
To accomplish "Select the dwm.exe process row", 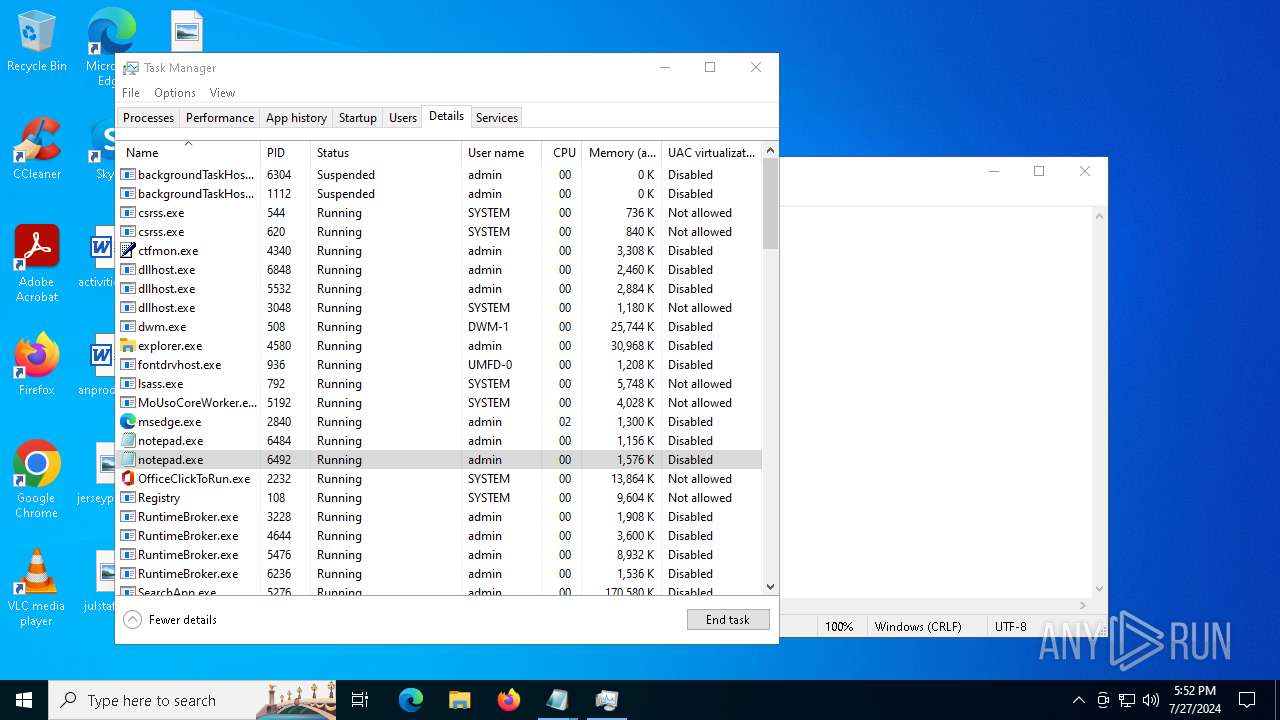I will [439, 327].
